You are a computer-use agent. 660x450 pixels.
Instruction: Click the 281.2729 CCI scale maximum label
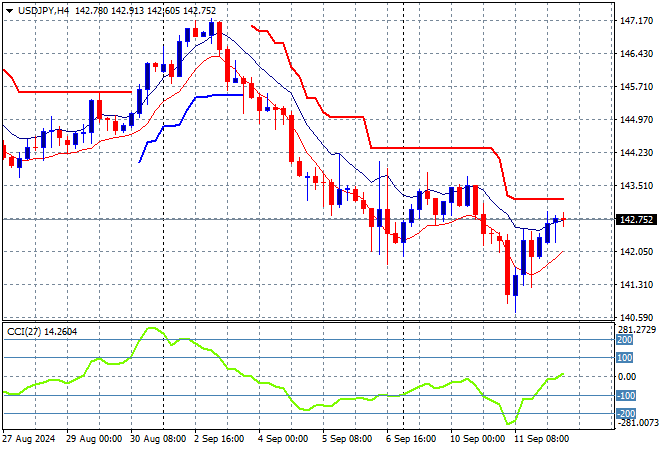point(637,329)
